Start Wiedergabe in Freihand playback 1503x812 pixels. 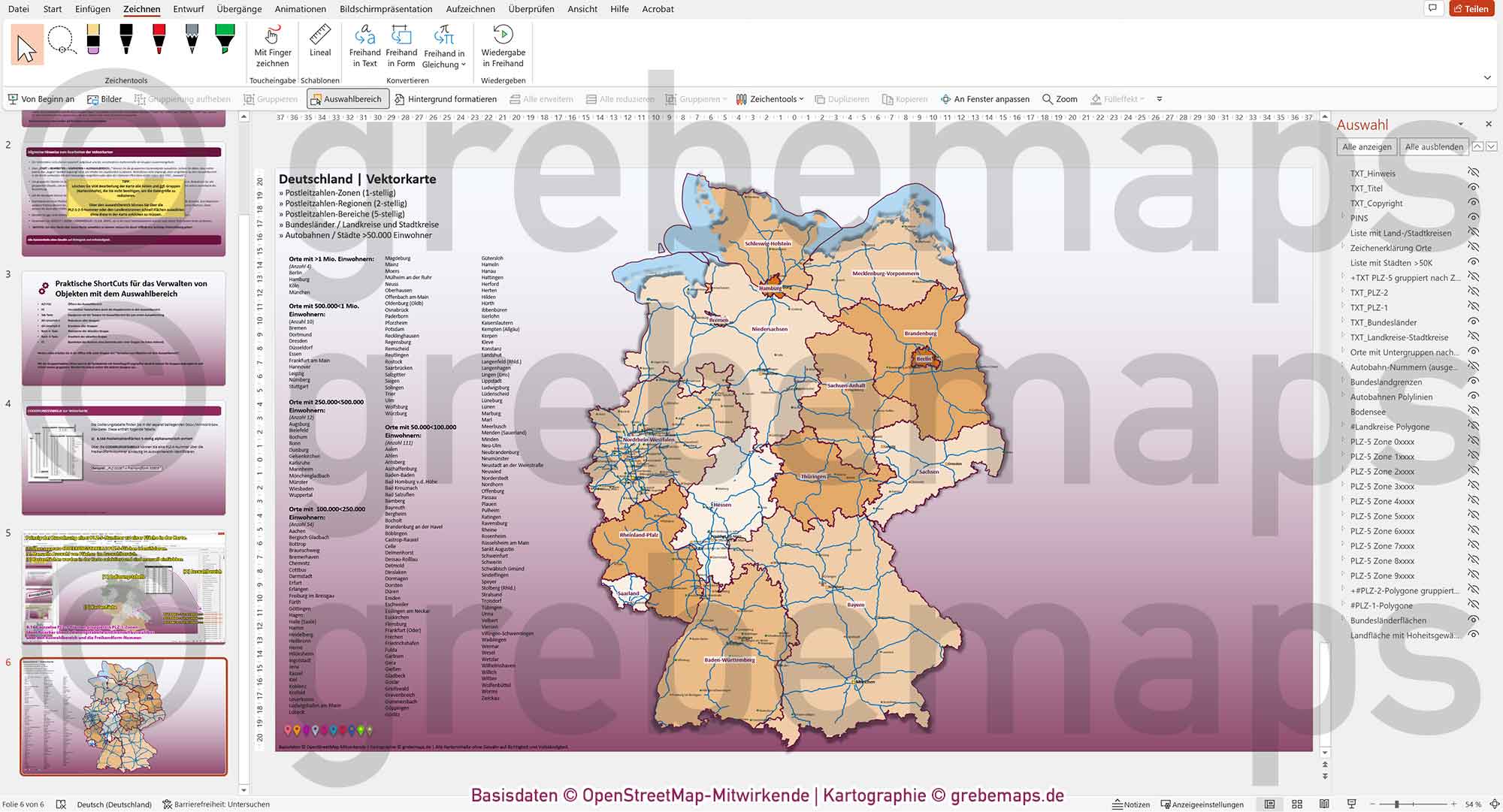[504, 47]
